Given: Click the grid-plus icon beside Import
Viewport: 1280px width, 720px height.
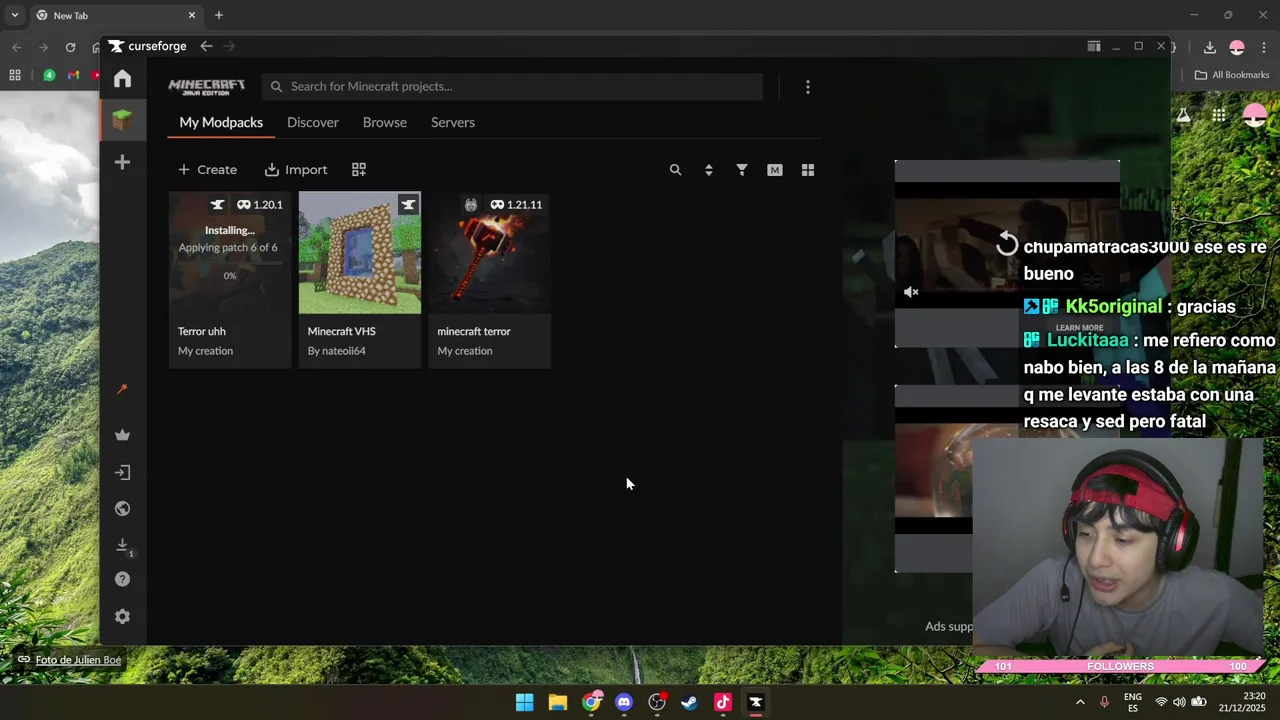Looking at the screenshot, I should click(x=359, y=170).
